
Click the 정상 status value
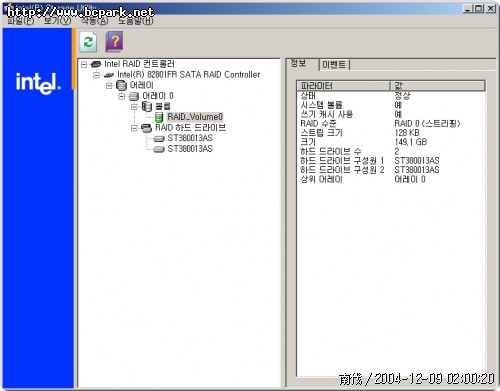click(402, 96)
